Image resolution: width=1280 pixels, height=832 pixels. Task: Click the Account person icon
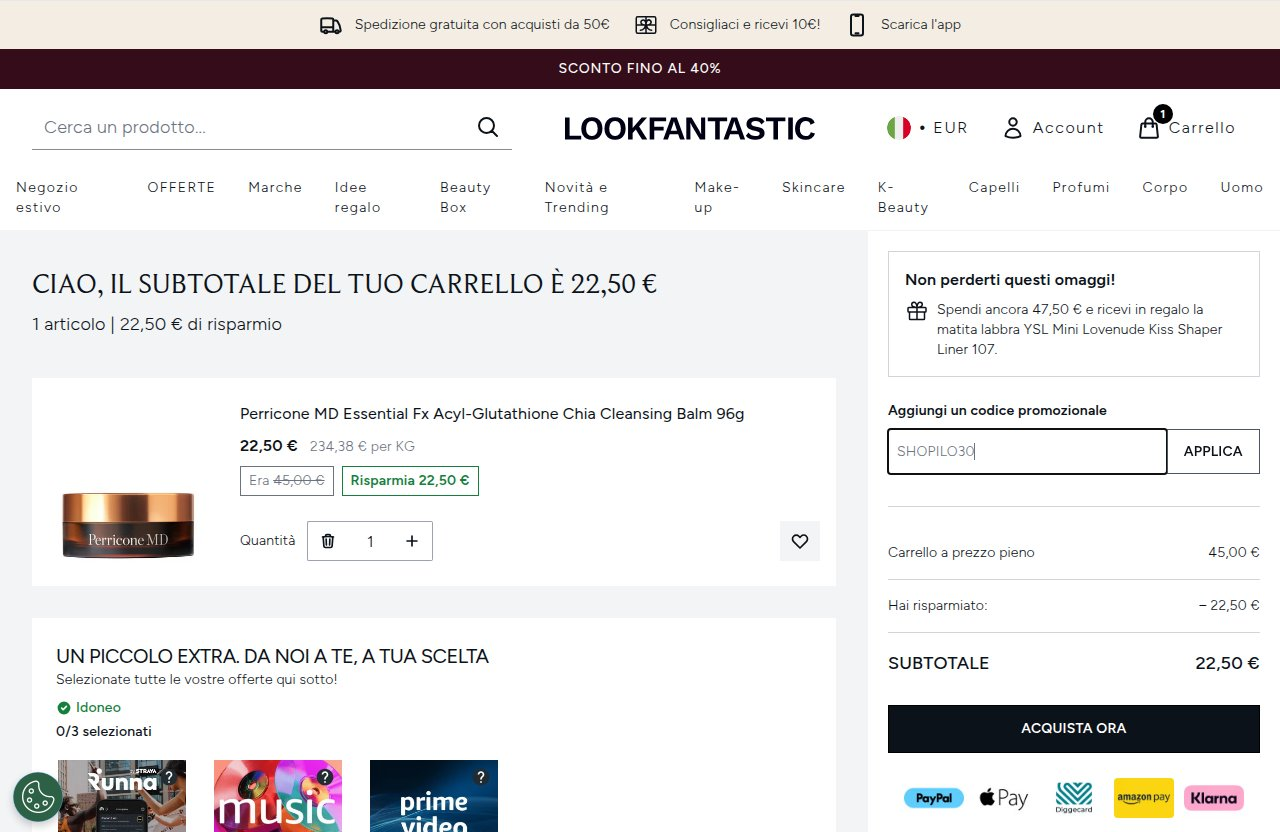[1013, 128]
